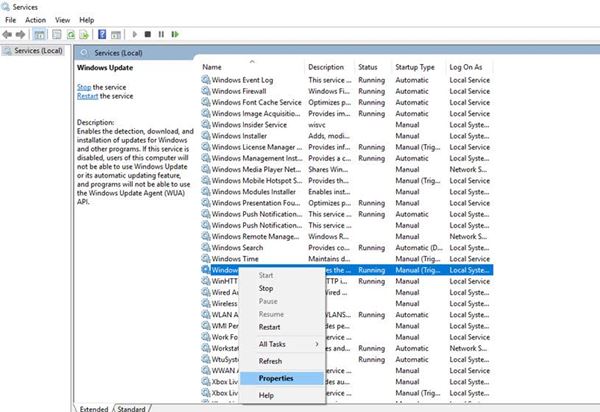The image size is (600, 412).
Task: Select the Windows Presentation Foundation row
Action: [x=347, y=203]
